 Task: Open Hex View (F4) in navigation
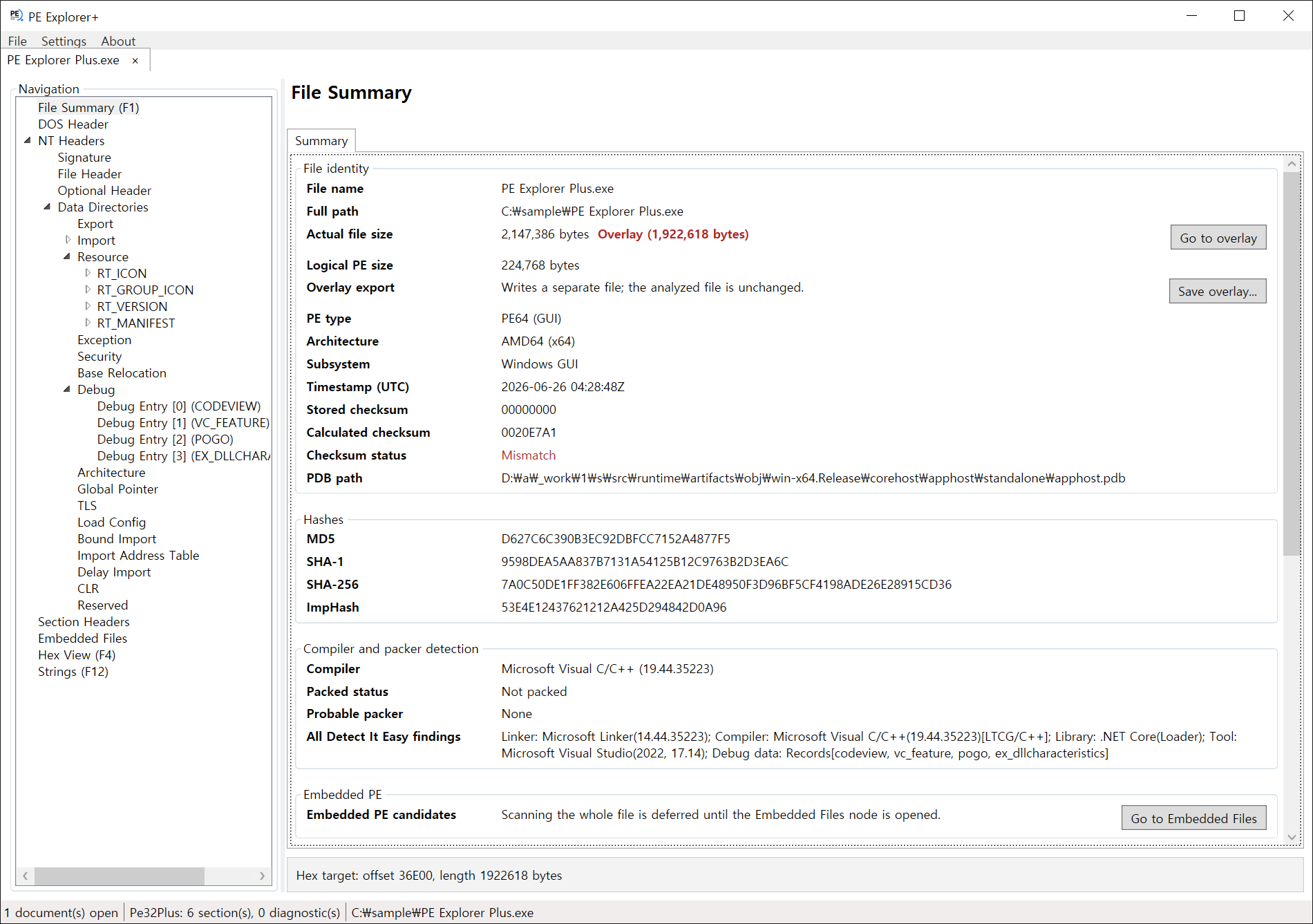click(77, 655)
